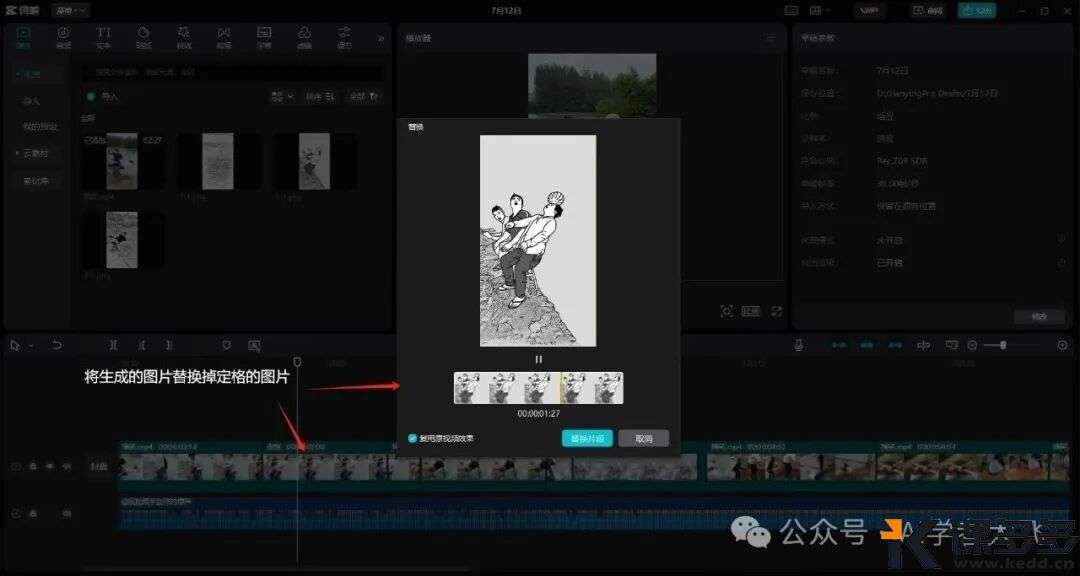Open the 全部 filter dropdown
Screen dimensions: 1080x576
click(363, 96)
